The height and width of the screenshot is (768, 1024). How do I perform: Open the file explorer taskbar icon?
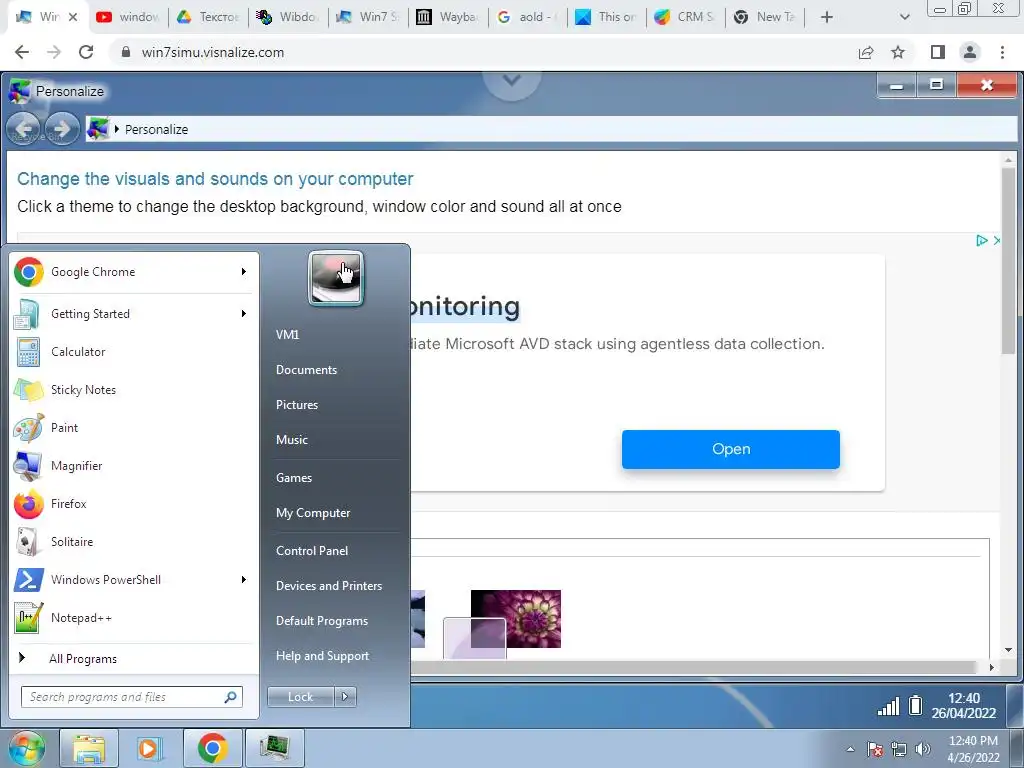coord(89,748)
